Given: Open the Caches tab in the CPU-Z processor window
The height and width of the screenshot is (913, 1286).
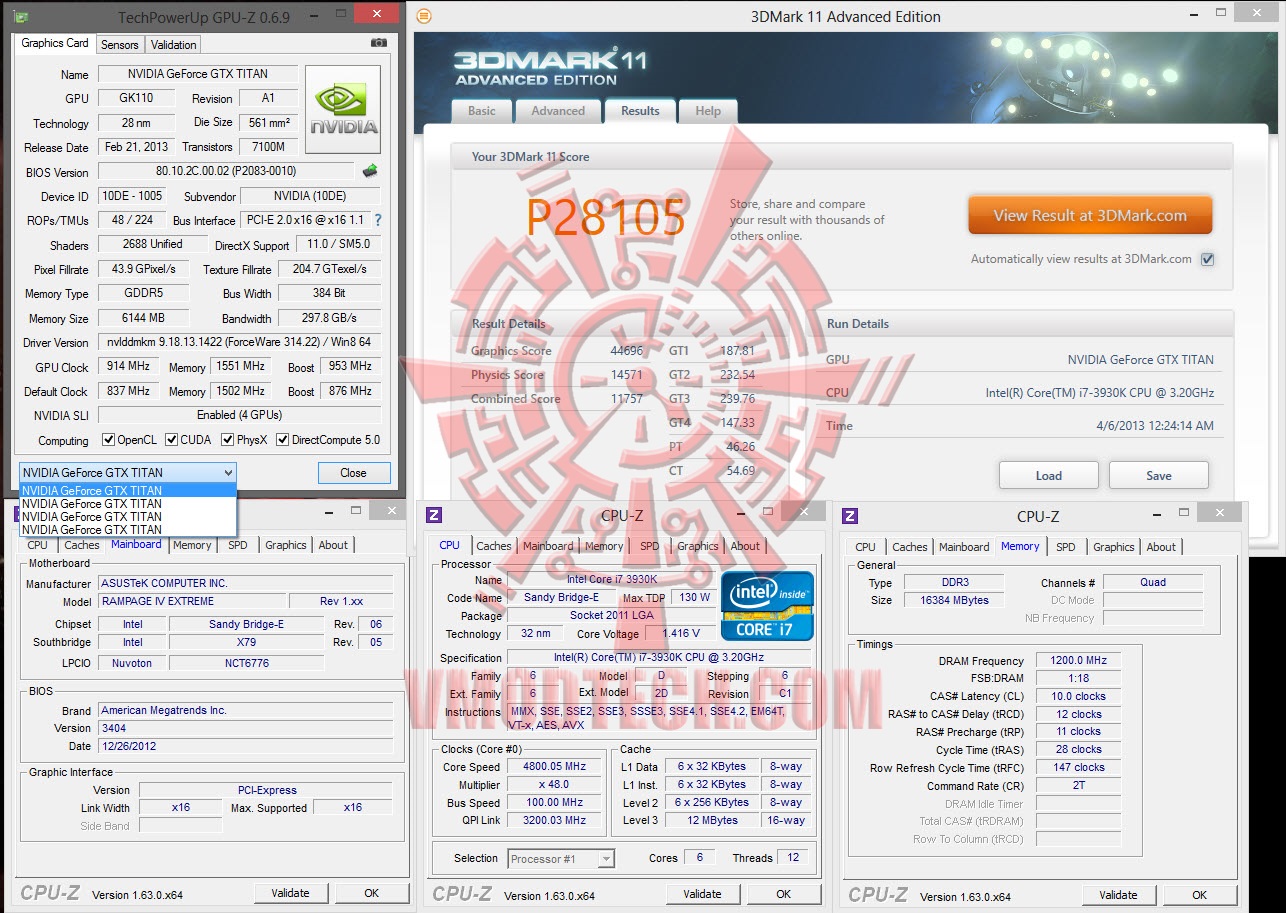Looking at the screenshot, I should 494,546.
